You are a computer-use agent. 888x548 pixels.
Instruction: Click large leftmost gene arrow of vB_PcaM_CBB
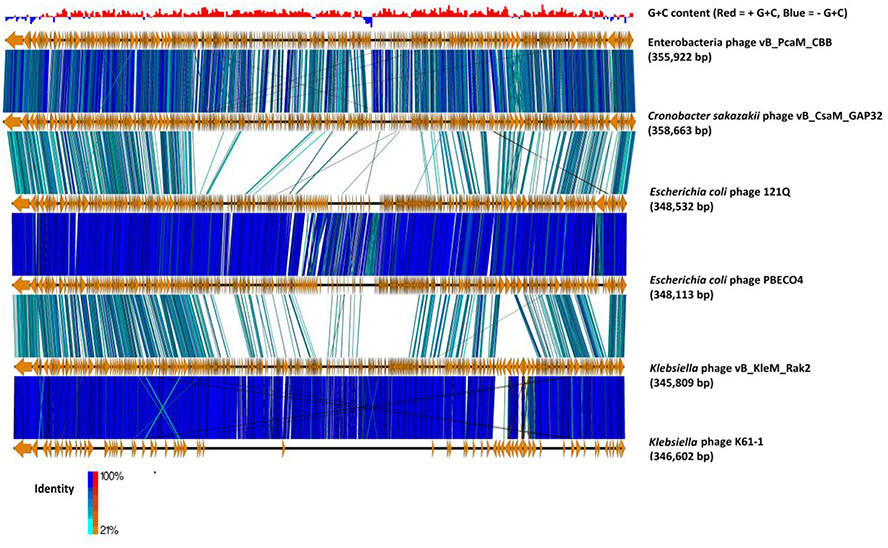pos(14,40)
